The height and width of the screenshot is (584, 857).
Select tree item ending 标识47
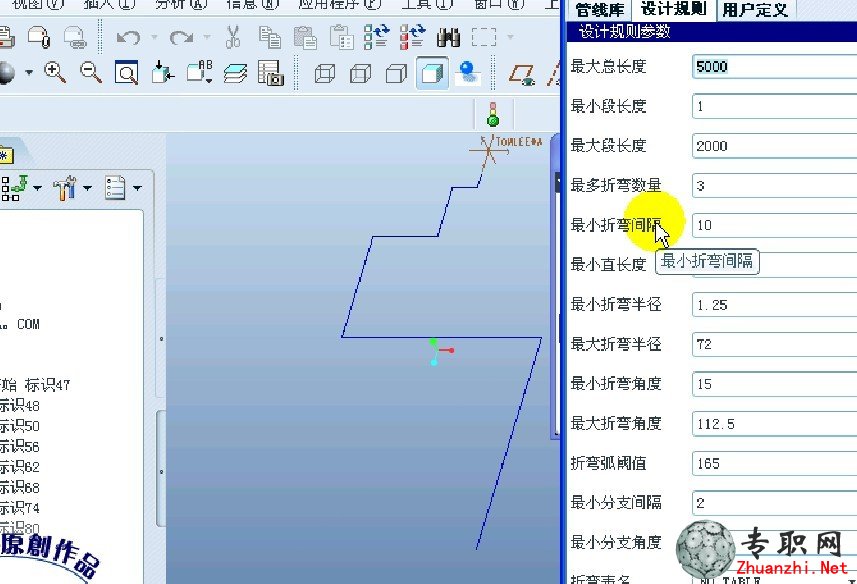coord(35,385)
